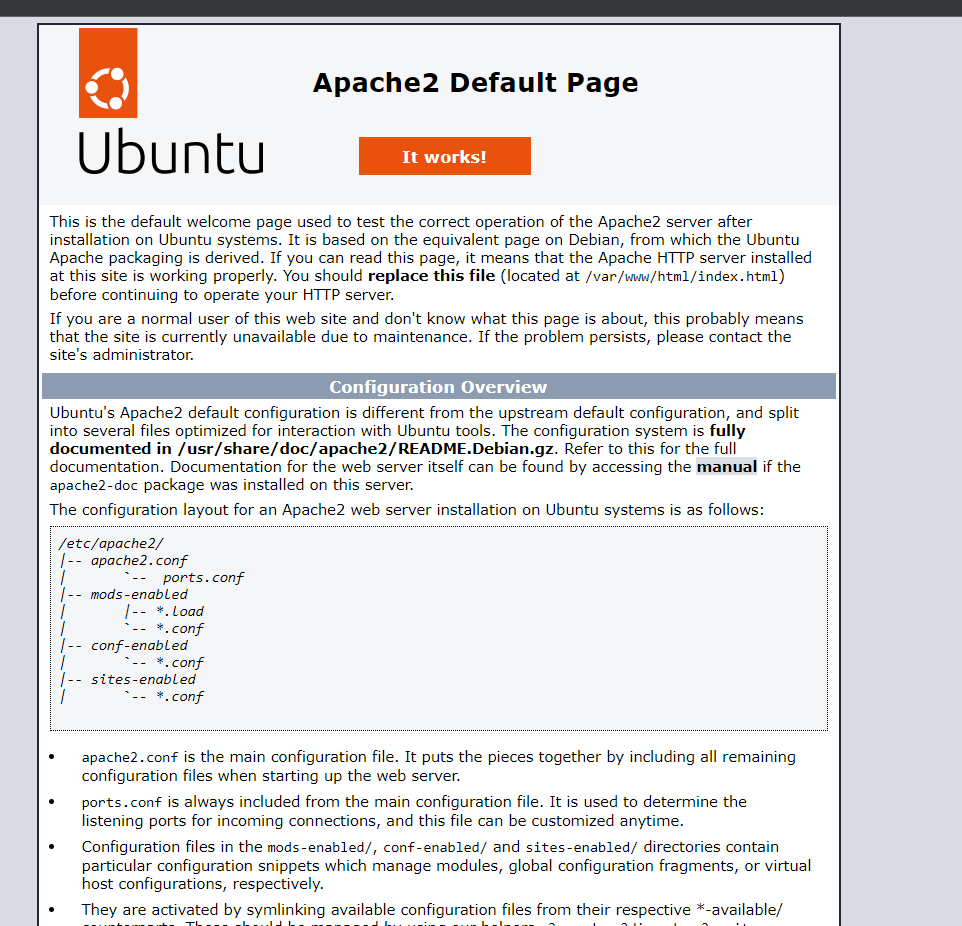Click 'mods-enabled/' in third bullet point

coord(320,847)
